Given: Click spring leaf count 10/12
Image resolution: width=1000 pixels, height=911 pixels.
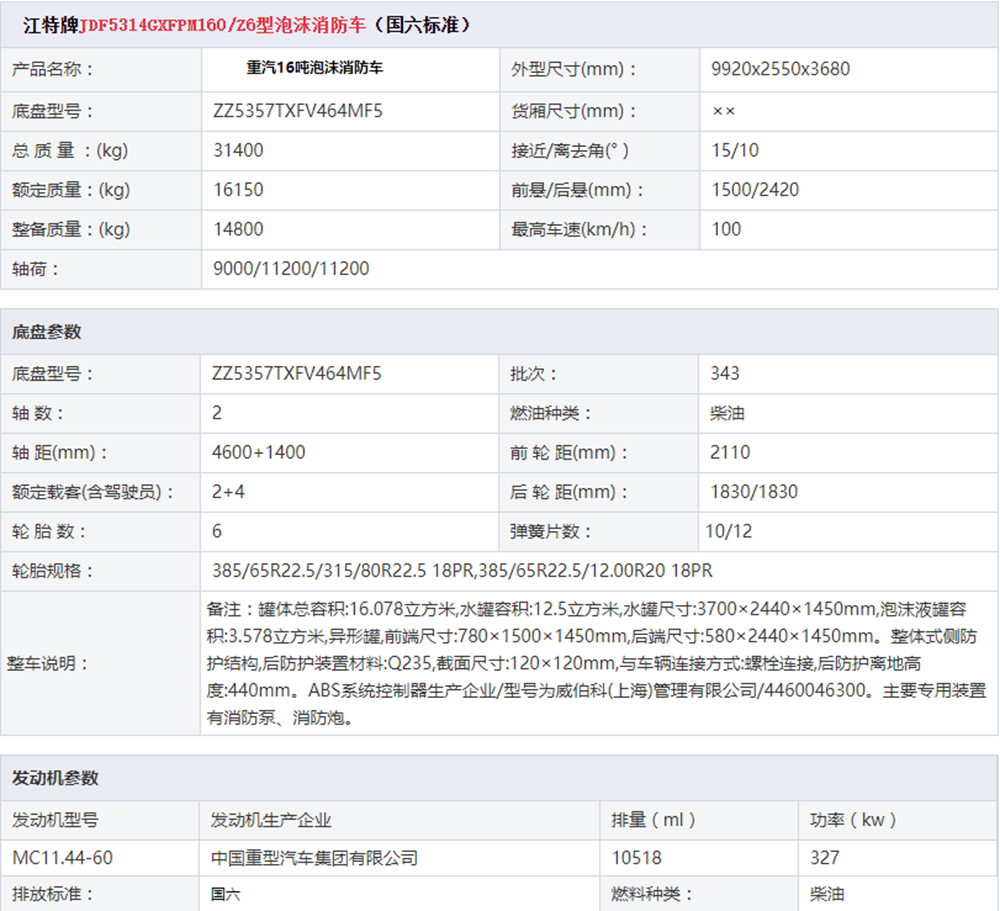Looking at the screenshot, I should pos(728,531).
